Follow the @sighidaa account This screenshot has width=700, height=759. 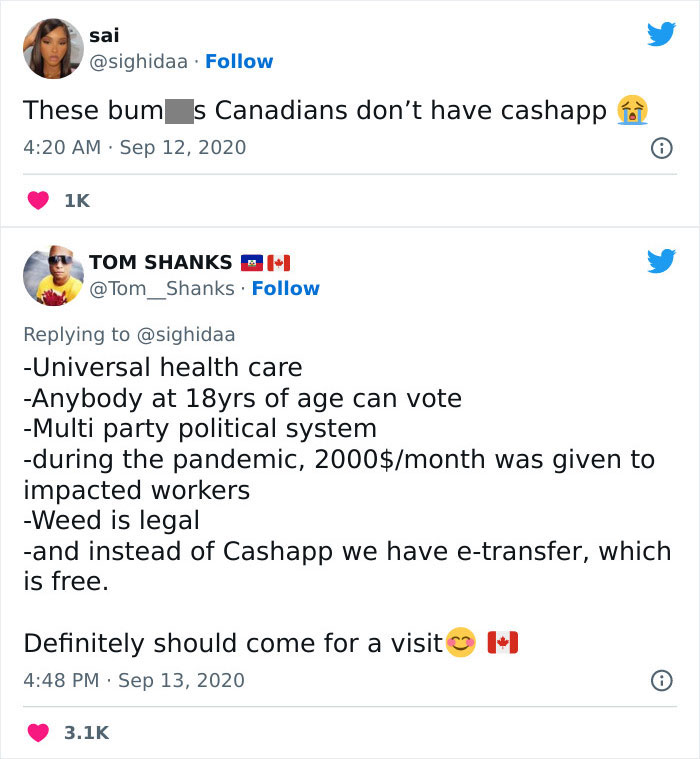[239, 62]
